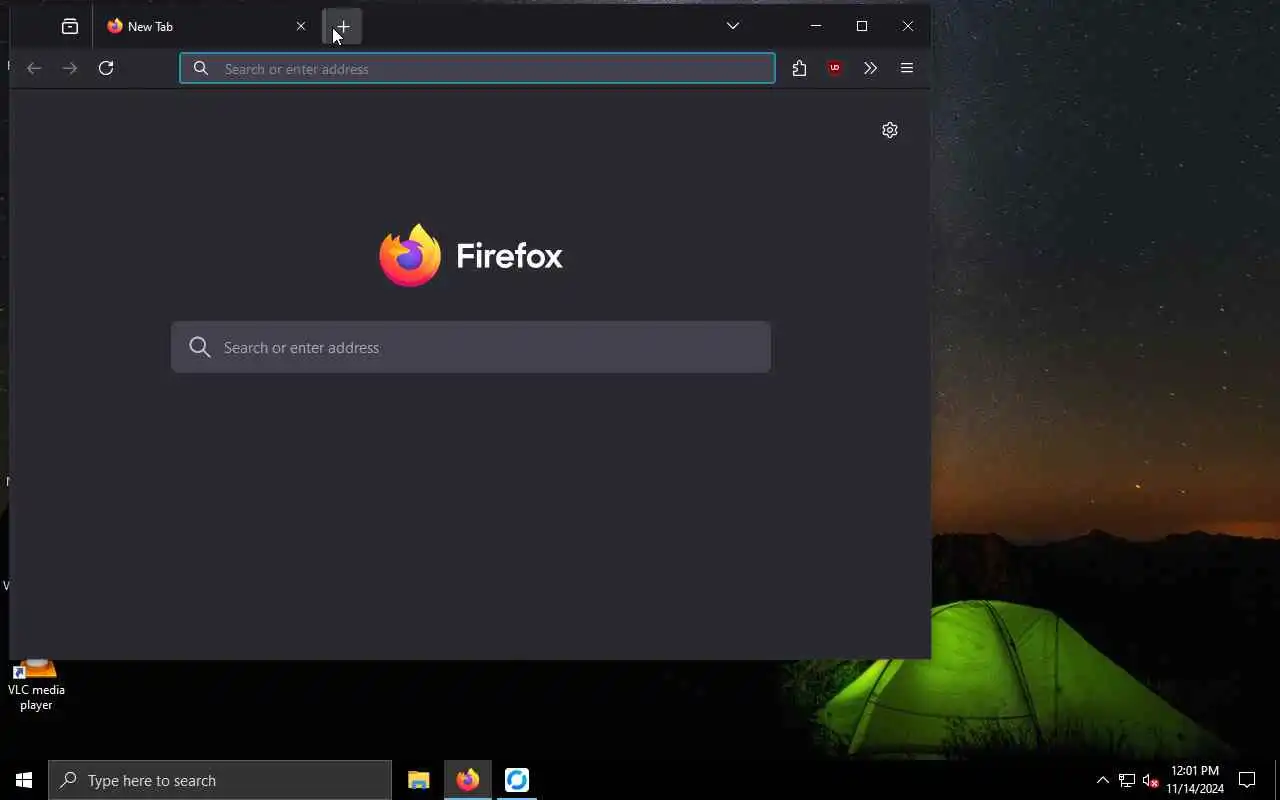The image size is (1280, 800).
Task: Open Personalize New Tab gear icon
Action: tap(890, 130)
